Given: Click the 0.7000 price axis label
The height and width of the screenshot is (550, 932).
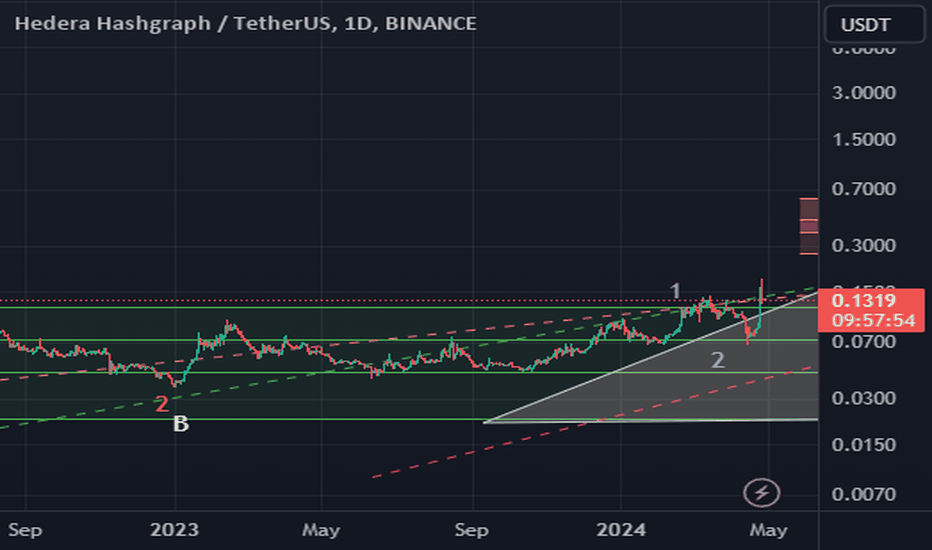Looking at the screenshot, I should (x=864, y=189).
